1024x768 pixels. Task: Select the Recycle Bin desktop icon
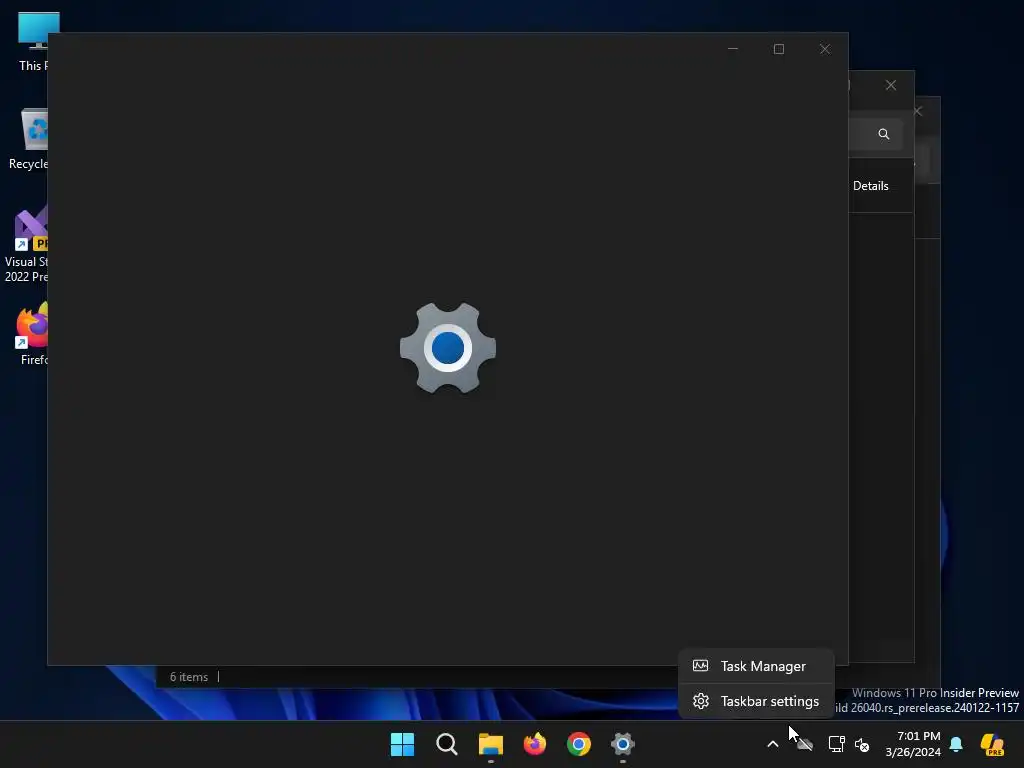29,139
